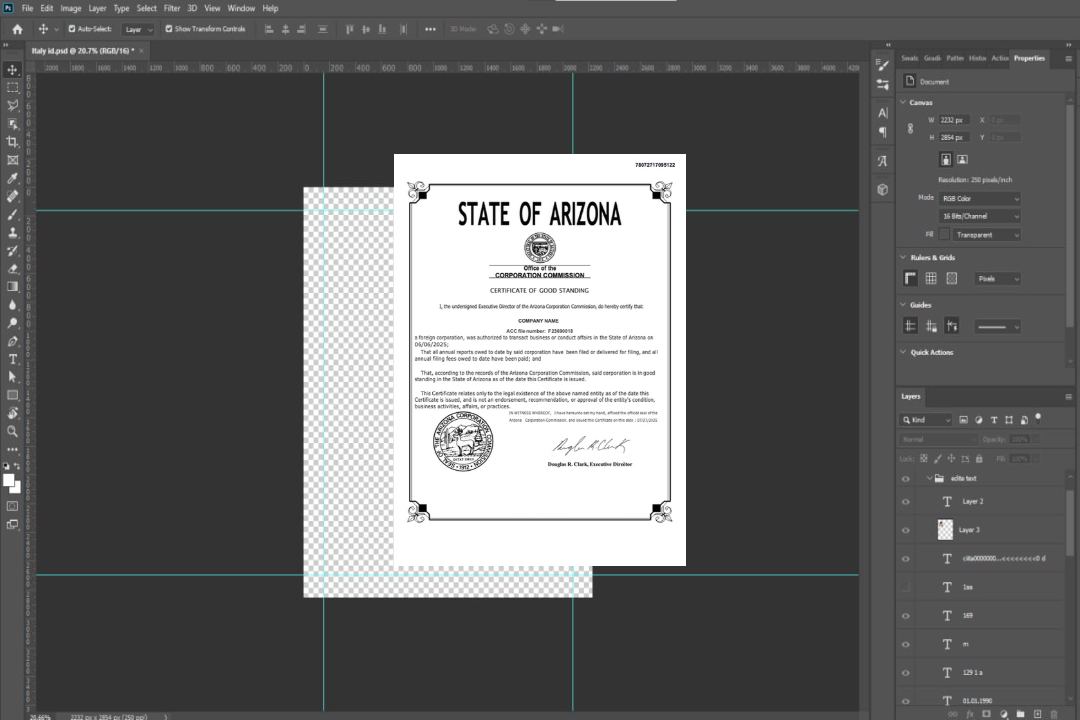Expand the Quick Actions section

coord(903,352)
